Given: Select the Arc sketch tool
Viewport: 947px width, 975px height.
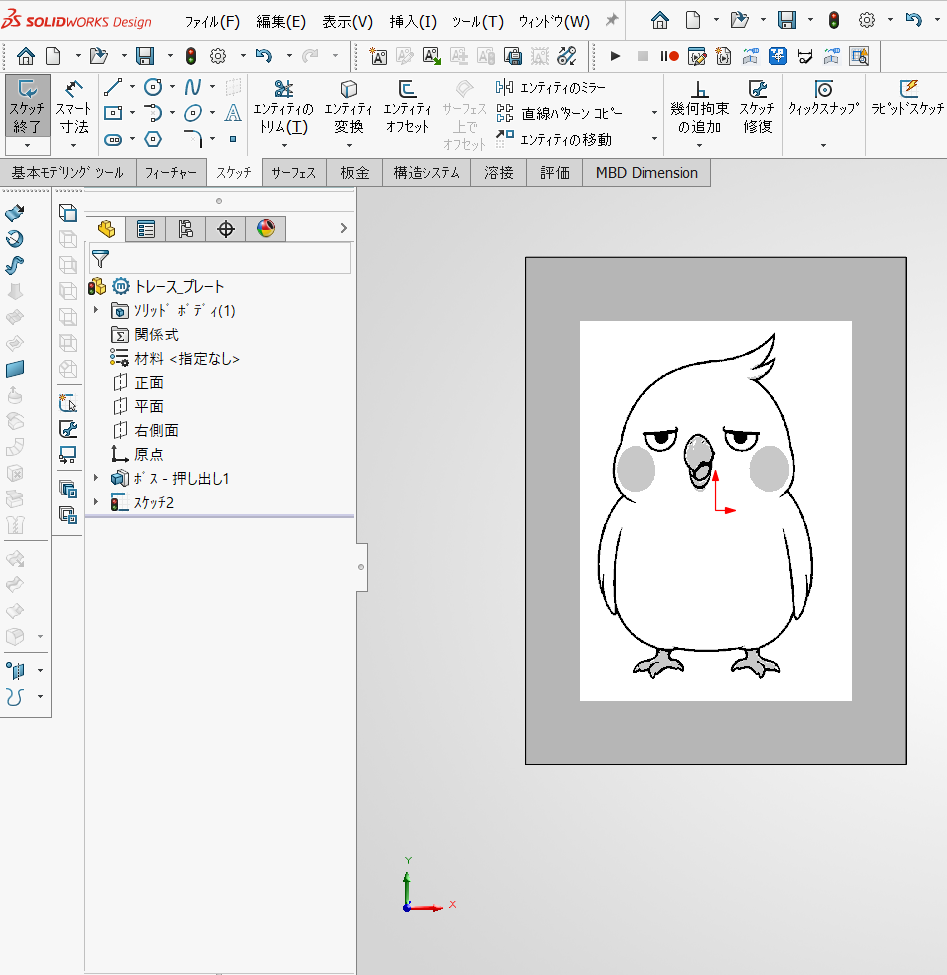Looking at the screenshot, I should click(153, 113).
